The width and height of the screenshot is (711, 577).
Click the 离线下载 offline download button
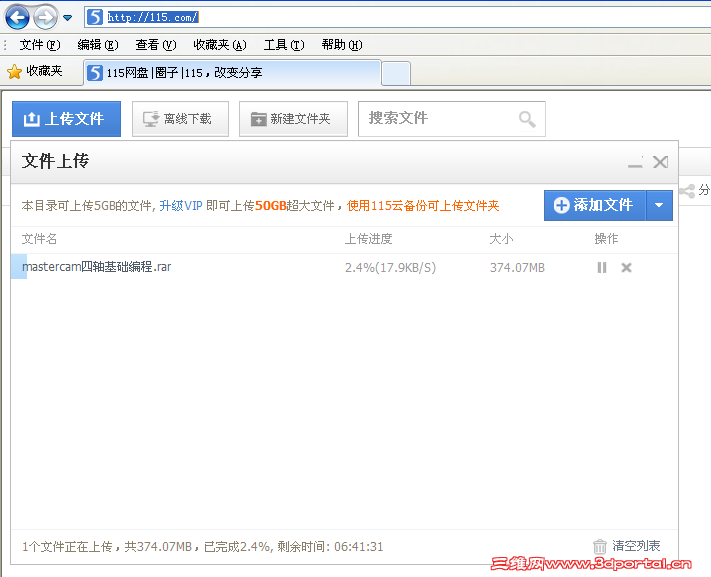(180, 119)
